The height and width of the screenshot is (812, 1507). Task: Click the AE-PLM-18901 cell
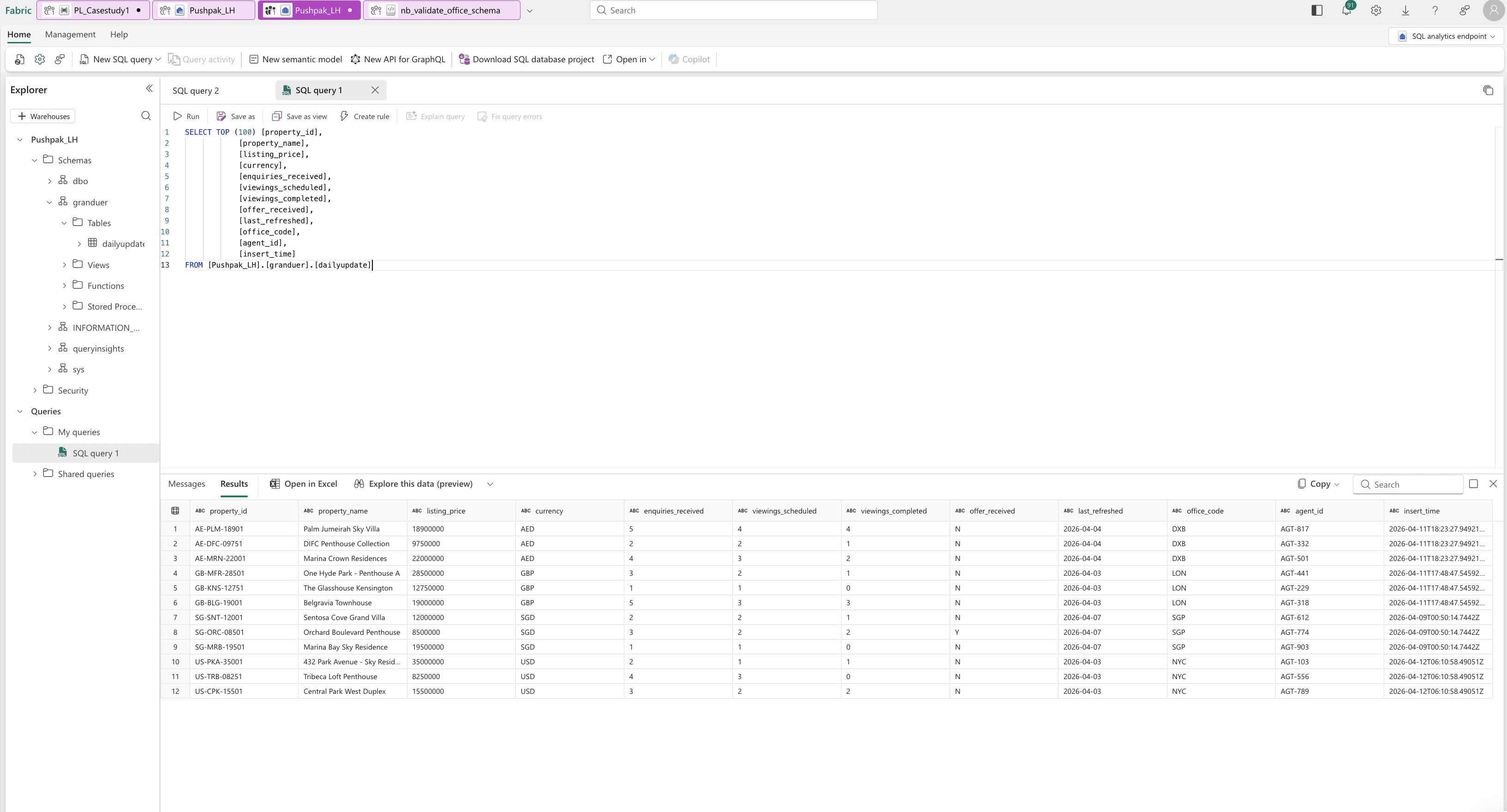(x=244, y=529)
